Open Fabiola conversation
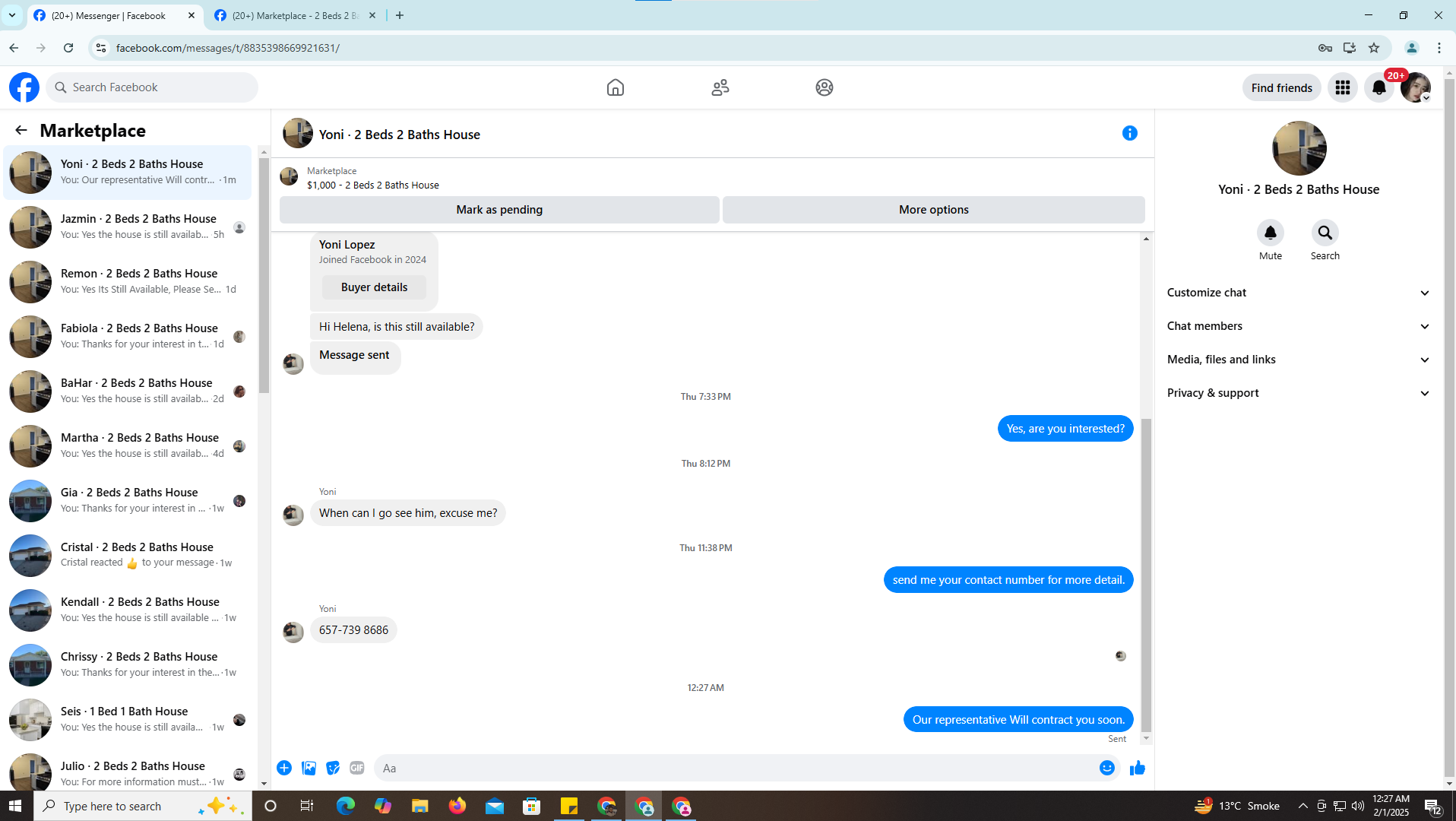This screenshot has width=1456, height=821. [x=128, y=337]
